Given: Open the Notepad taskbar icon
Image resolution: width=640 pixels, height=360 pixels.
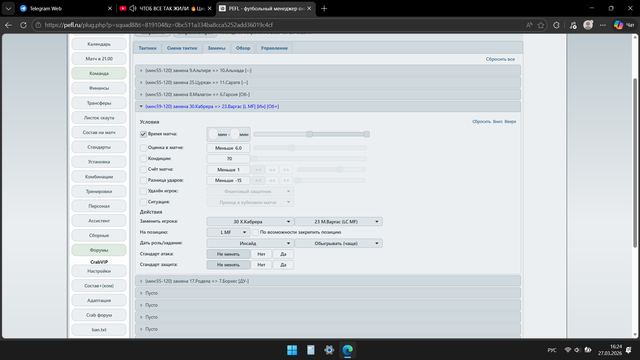Looking at the screenshot, I should coord(311,350).
